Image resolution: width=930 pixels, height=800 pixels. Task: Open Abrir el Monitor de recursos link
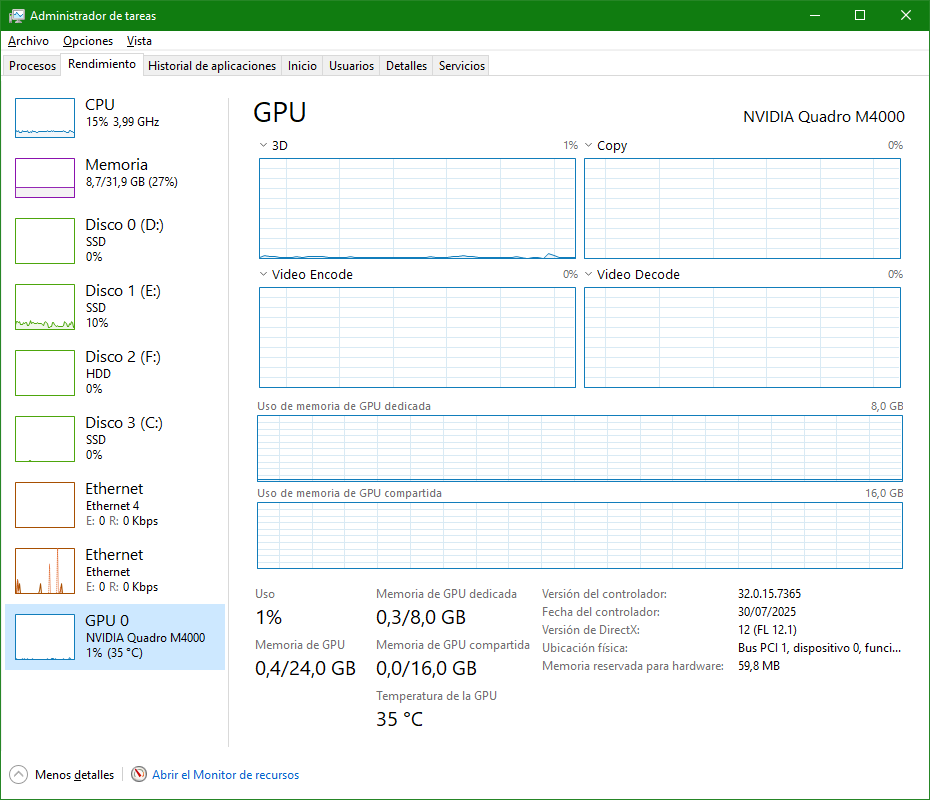225,774
